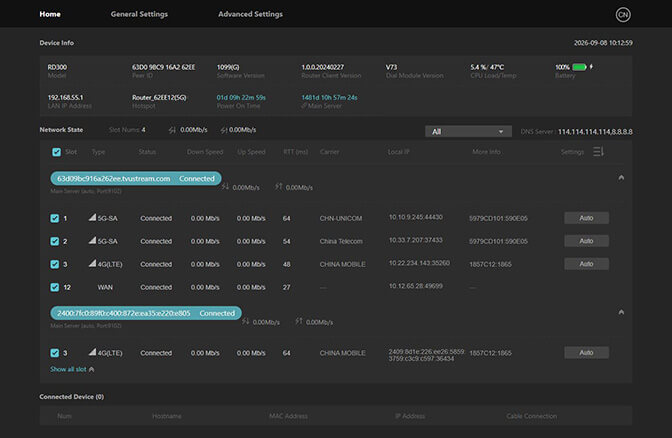Click RTT (ms) column header

tap(296, 152)
